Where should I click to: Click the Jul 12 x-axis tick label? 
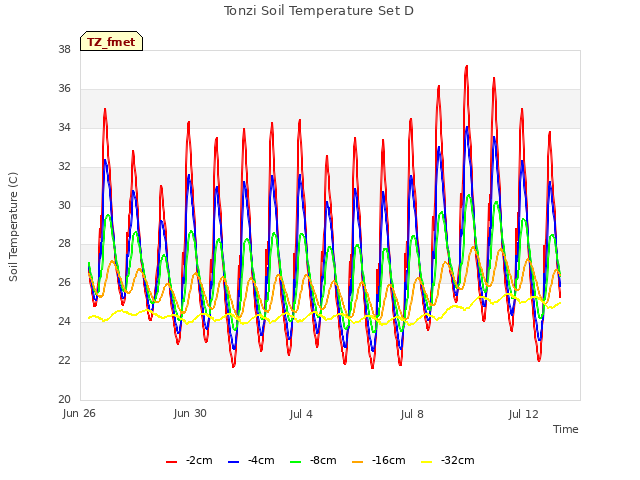[x=524, y=414]
